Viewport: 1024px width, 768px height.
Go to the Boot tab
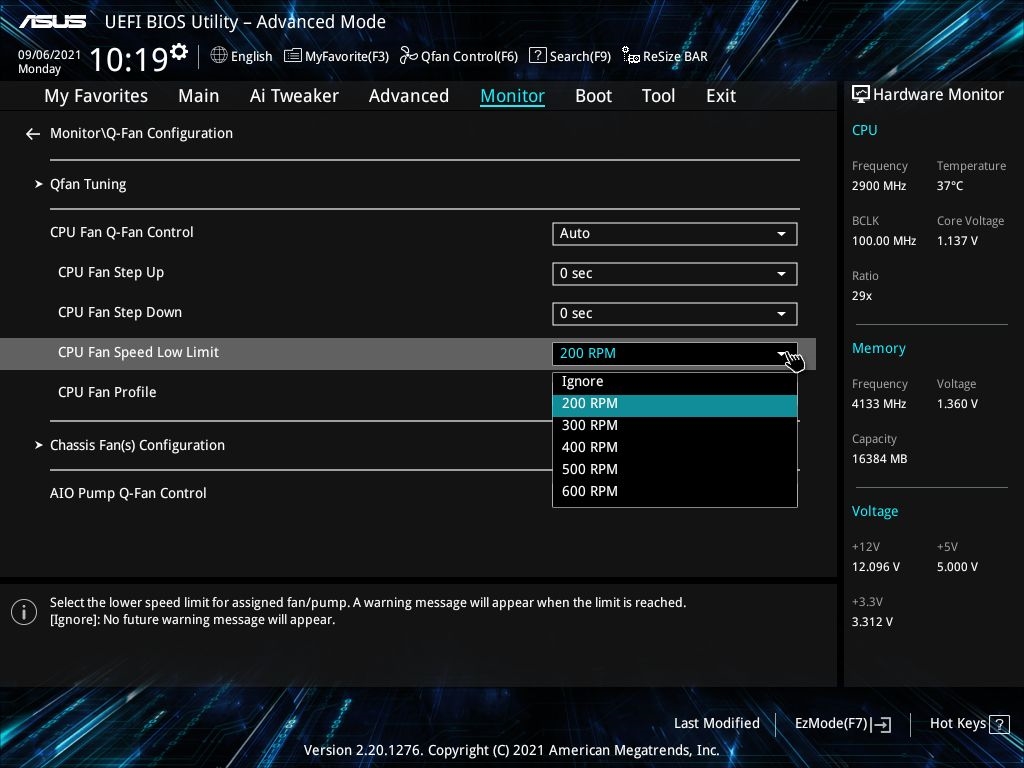click(593, 96)
